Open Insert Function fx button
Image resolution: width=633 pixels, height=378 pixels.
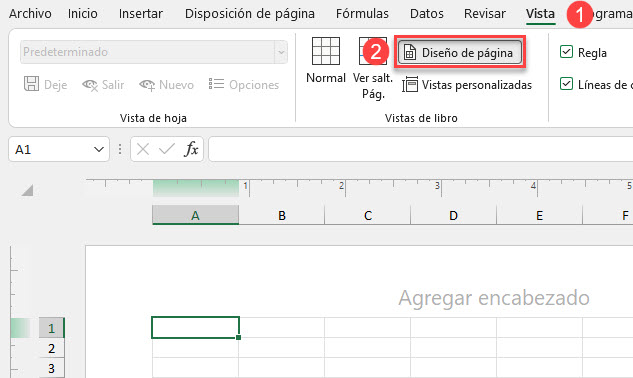click(x=191, y=149)
